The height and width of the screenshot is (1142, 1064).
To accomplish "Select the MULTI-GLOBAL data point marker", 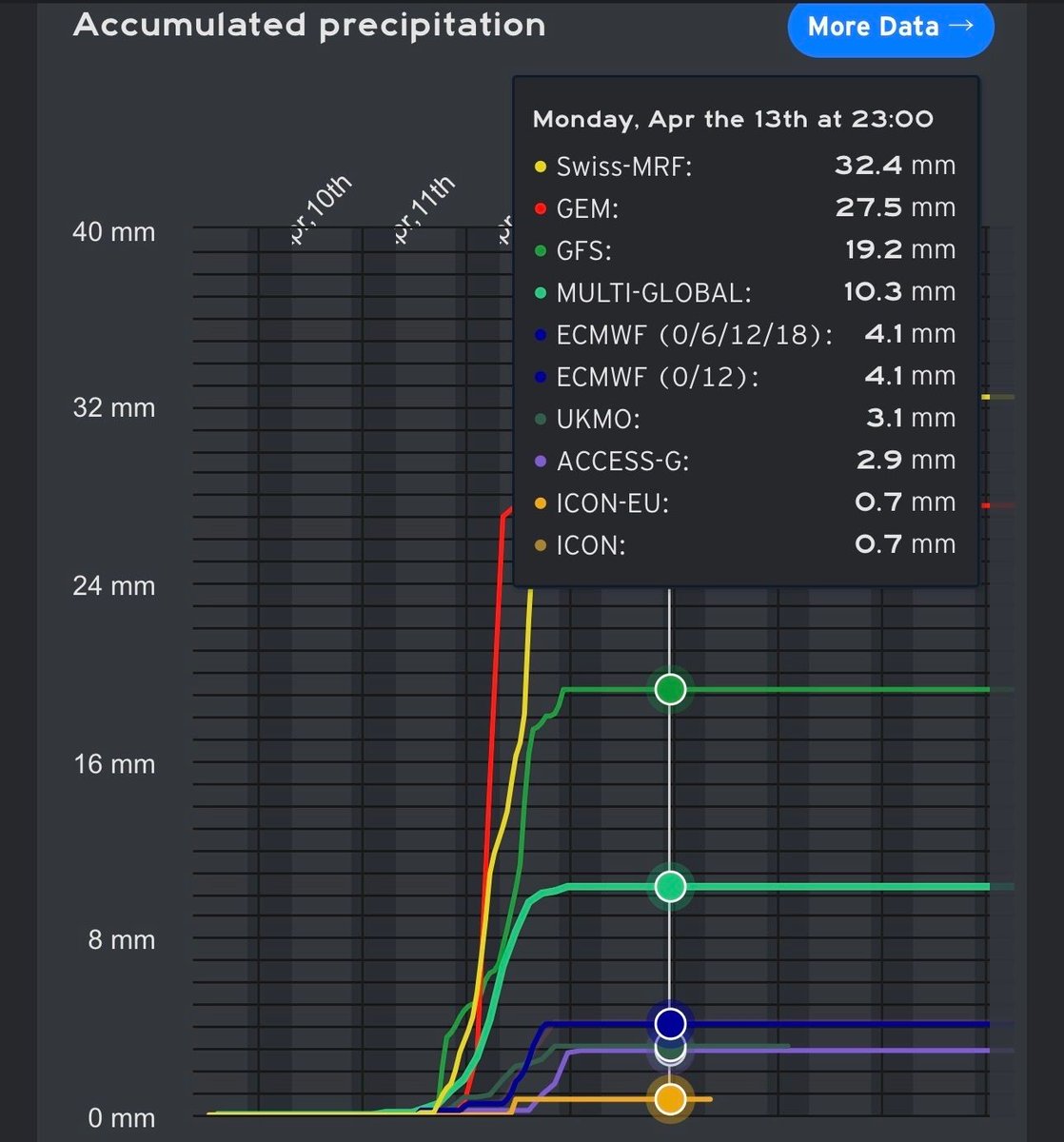I will pos(671,886).
